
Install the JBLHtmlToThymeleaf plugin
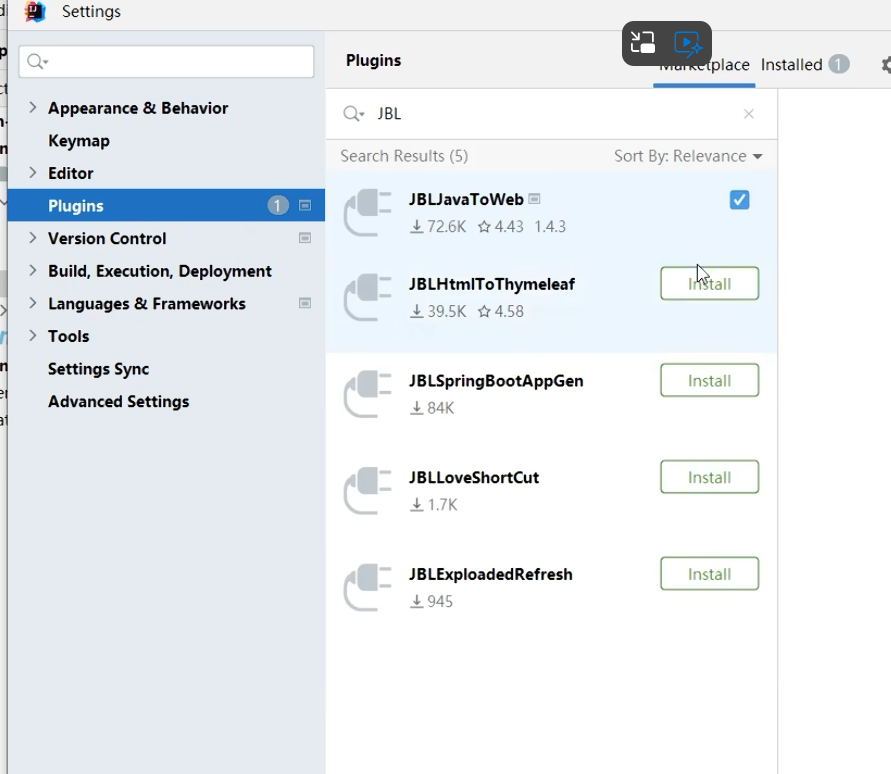click(x=709, y=283)
